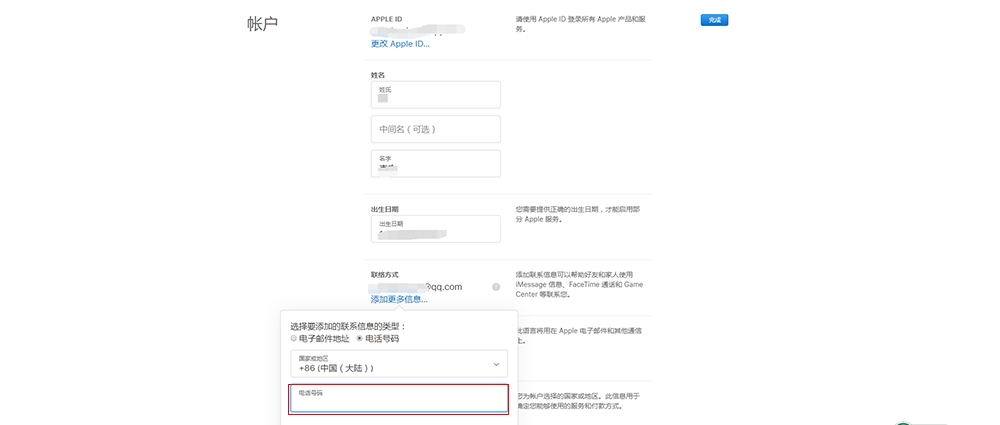Image resolution: width=1000 pixels, height=425 pixels.
Task: Click the green icon at bottom-right corner
Action: coord(906,423)
